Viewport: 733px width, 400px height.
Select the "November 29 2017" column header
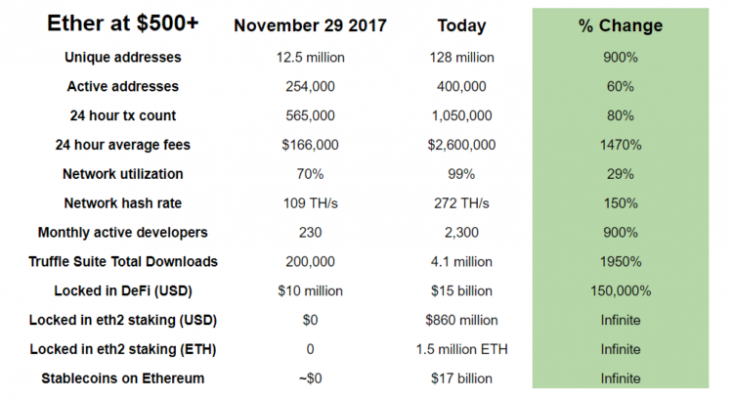click(x=310, y=25)
